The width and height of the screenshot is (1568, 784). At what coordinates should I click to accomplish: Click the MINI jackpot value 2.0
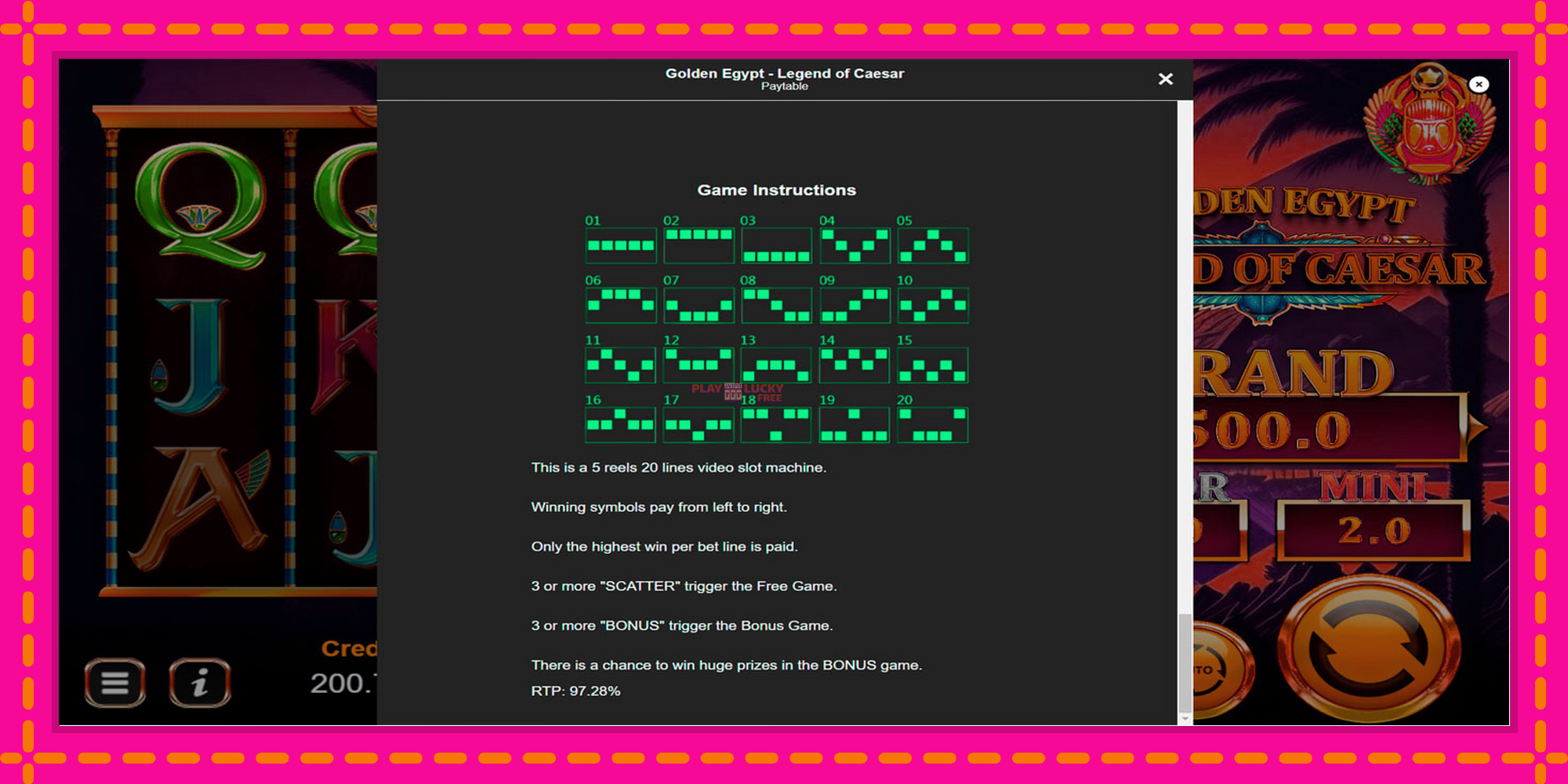[x=1374, y=531]
